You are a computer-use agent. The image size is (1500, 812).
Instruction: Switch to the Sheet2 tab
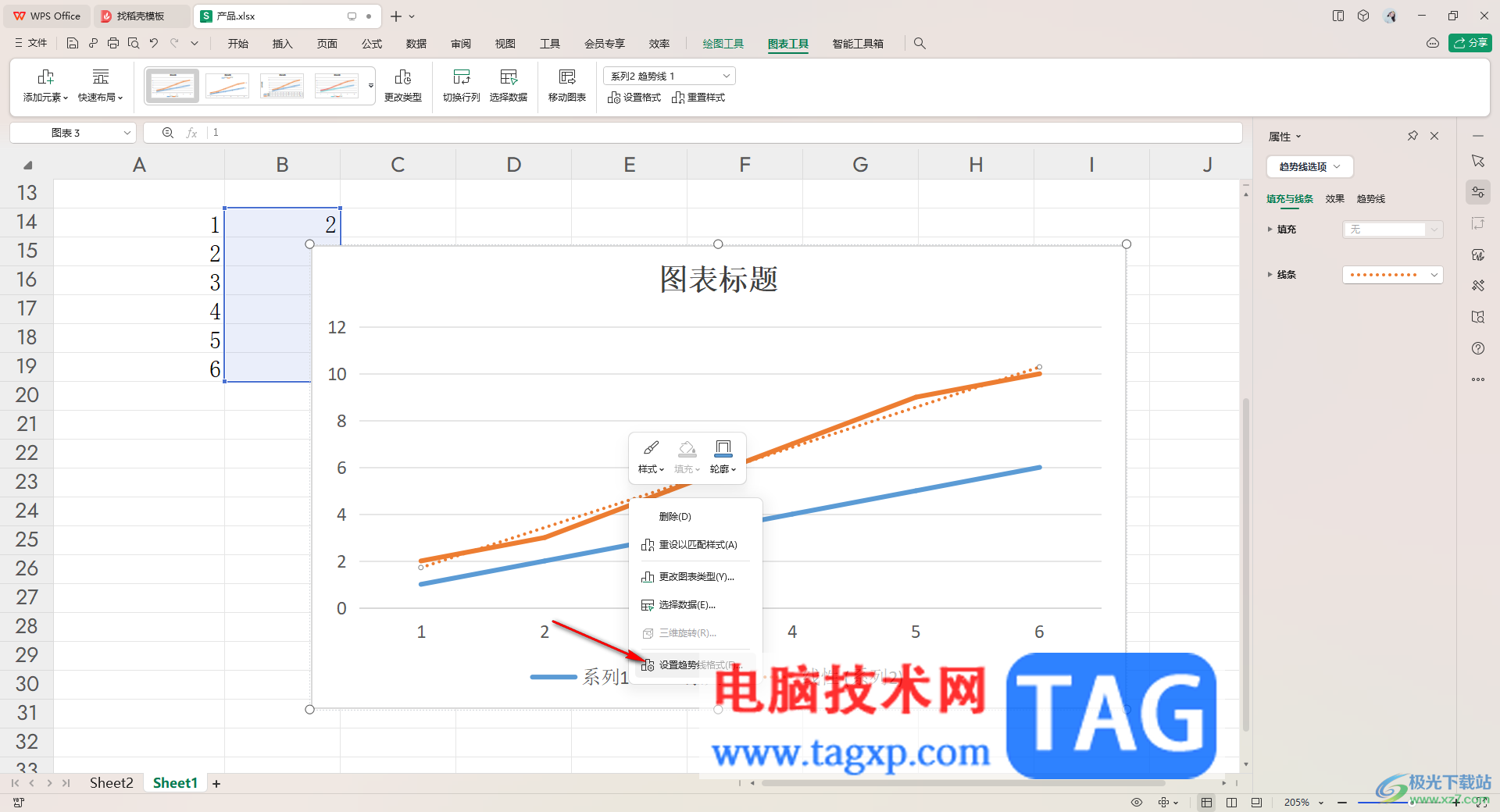click(111, 783)
